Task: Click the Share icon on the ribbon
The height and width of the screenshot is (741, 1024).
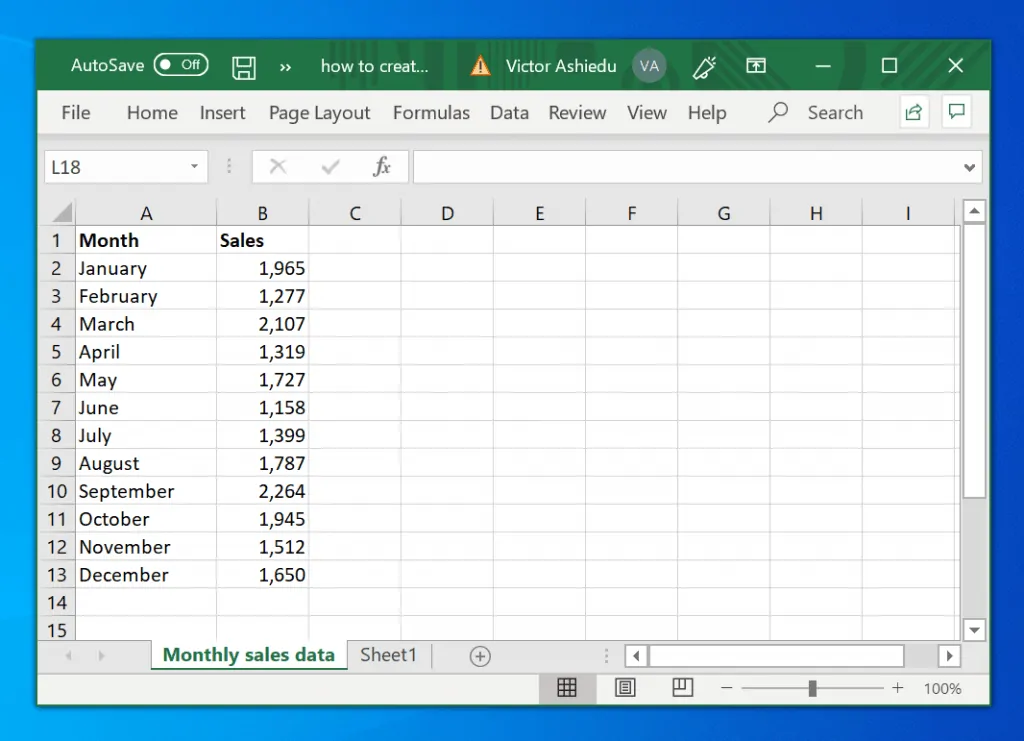Action: [x=913, y=112]
